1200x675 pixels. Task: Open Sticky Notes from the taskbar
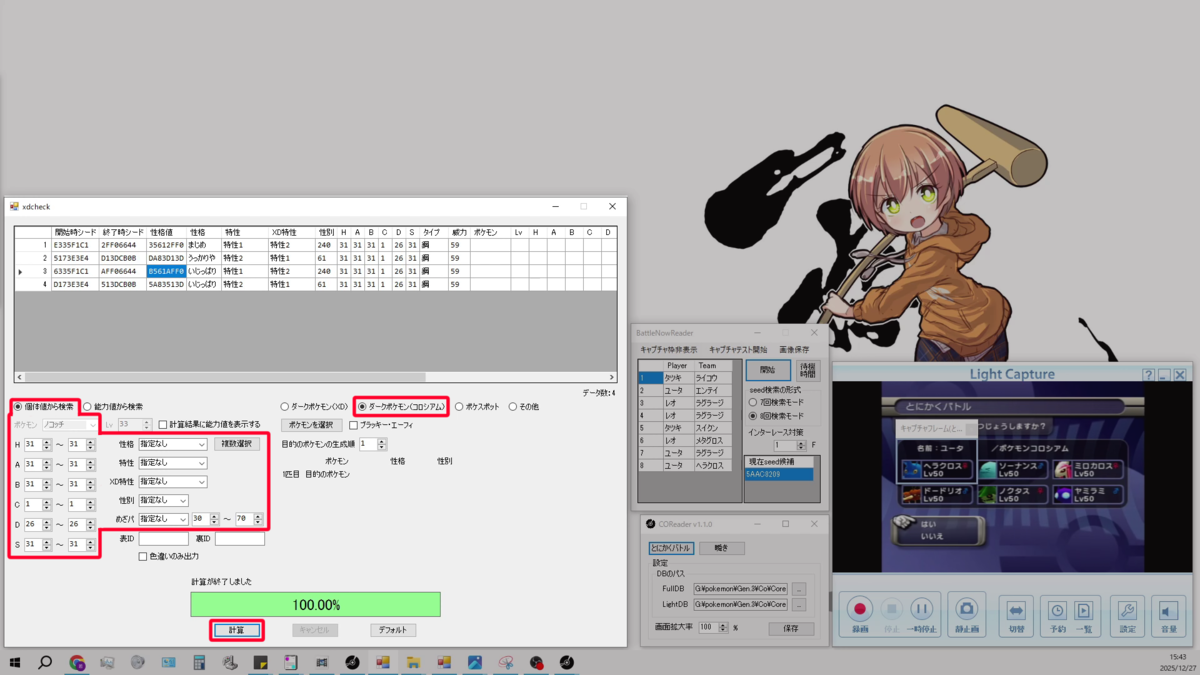point(260,662)
